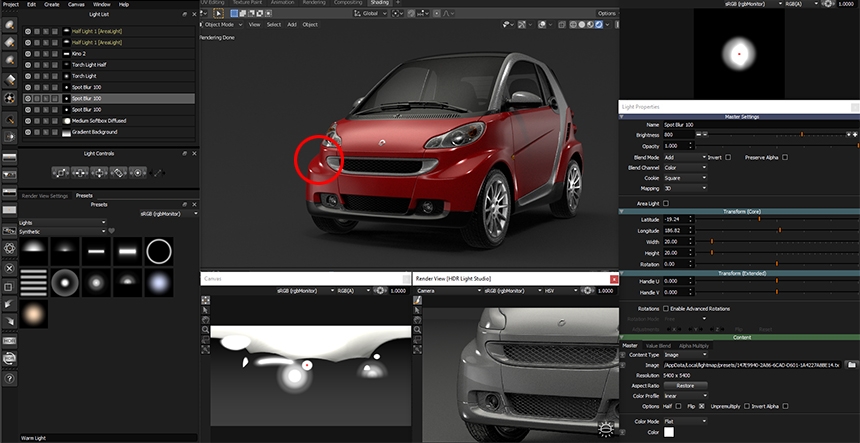The image size is (860, 443).
Task: Select the warm glow preset thumbnail
Action: (x=33, y=314)
